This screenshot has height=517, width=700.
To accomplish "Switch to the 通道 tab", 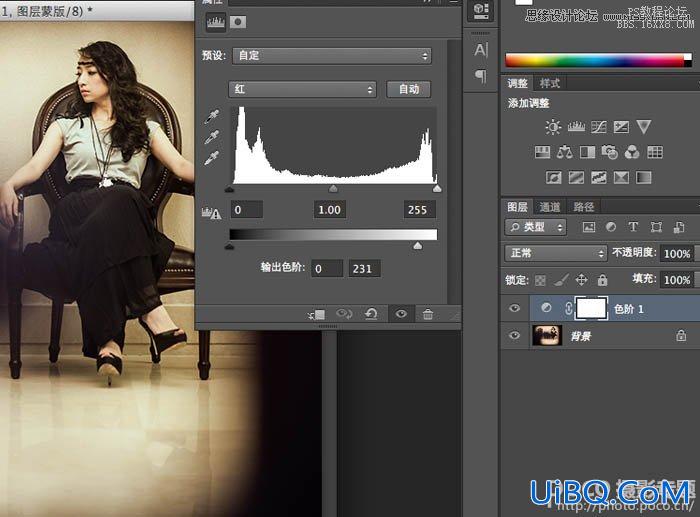I will click(x=550, y=207).
